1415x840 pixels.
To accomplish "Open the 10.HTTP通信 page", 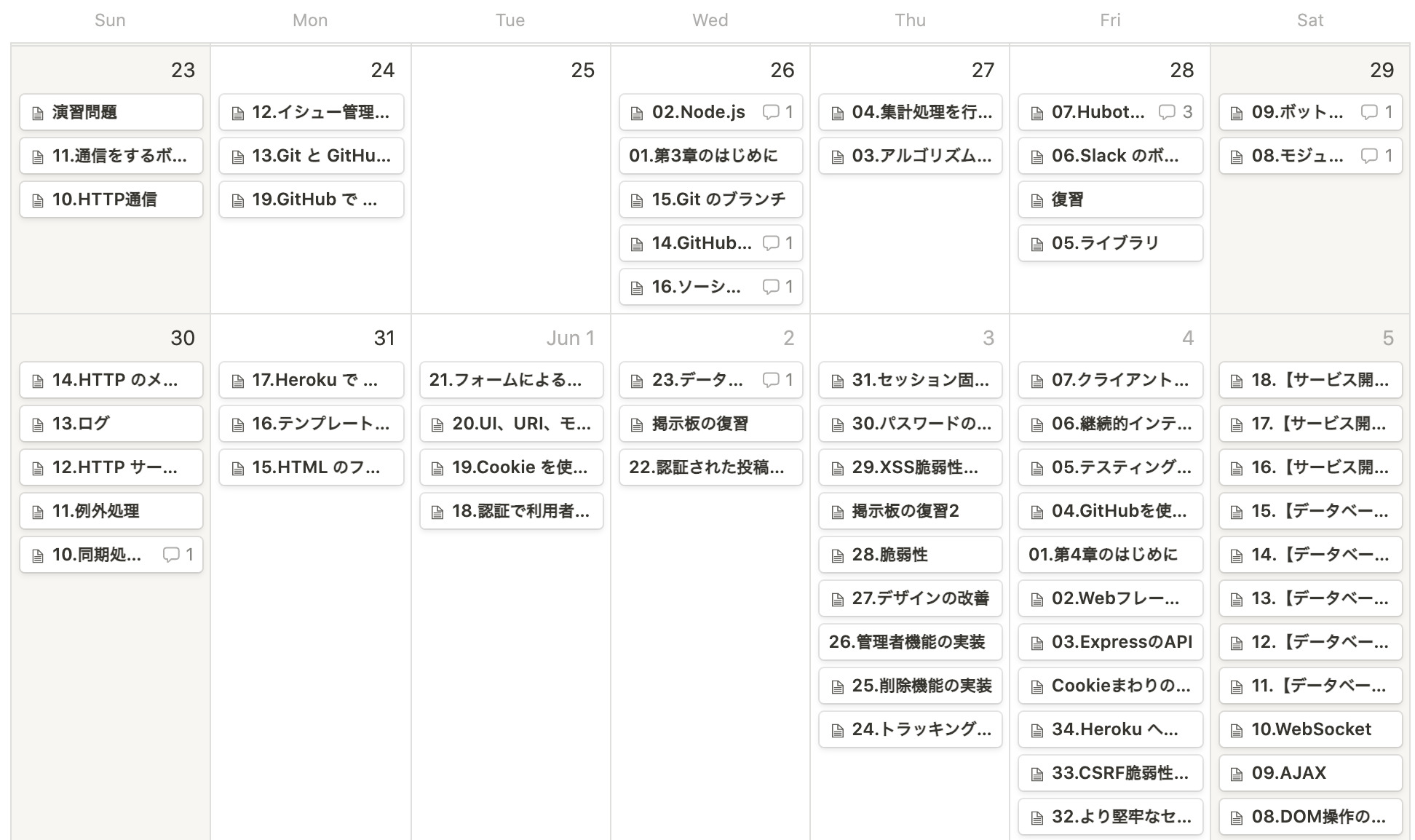I will click(111, 199).
